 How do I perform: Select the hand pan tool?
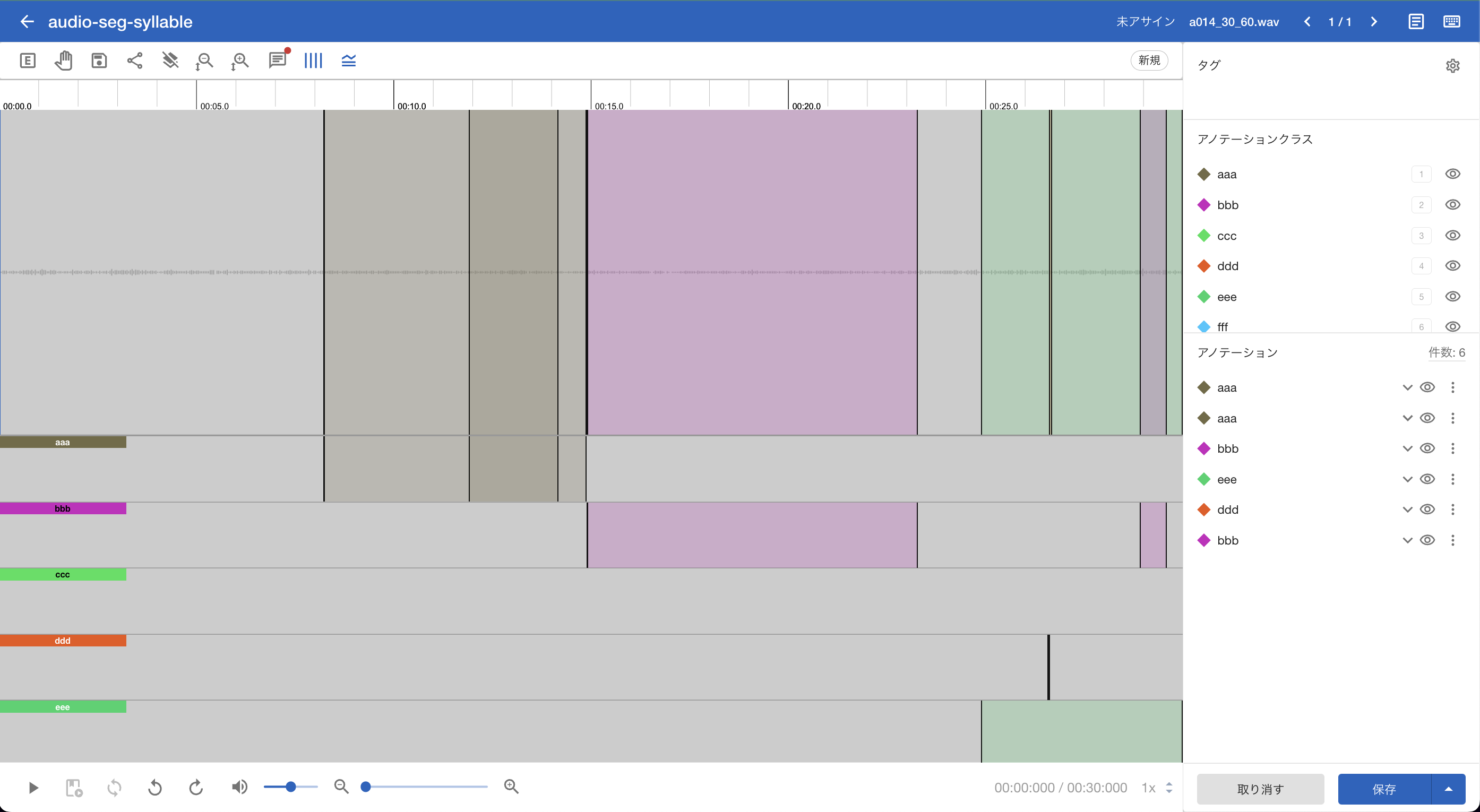[63, 61]
